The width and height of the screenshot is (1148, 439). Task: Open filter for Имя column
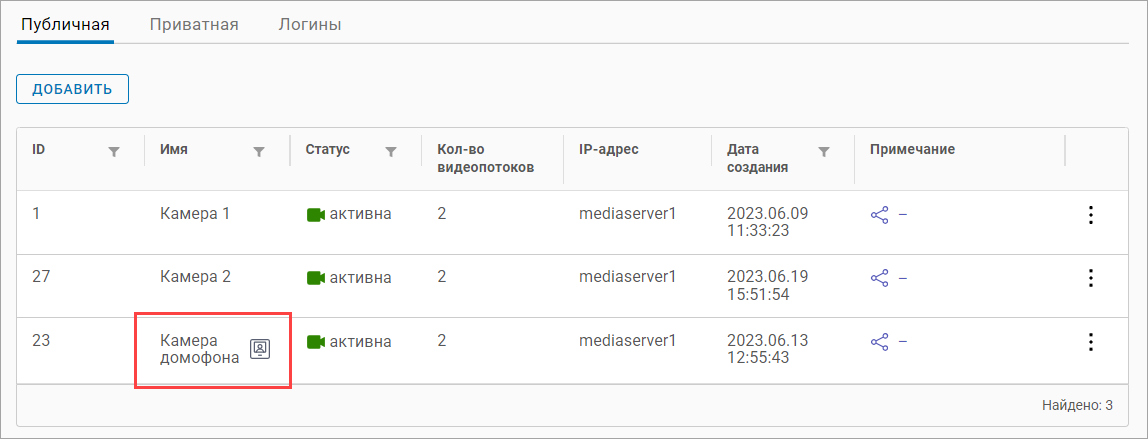[x=259, y=151]
